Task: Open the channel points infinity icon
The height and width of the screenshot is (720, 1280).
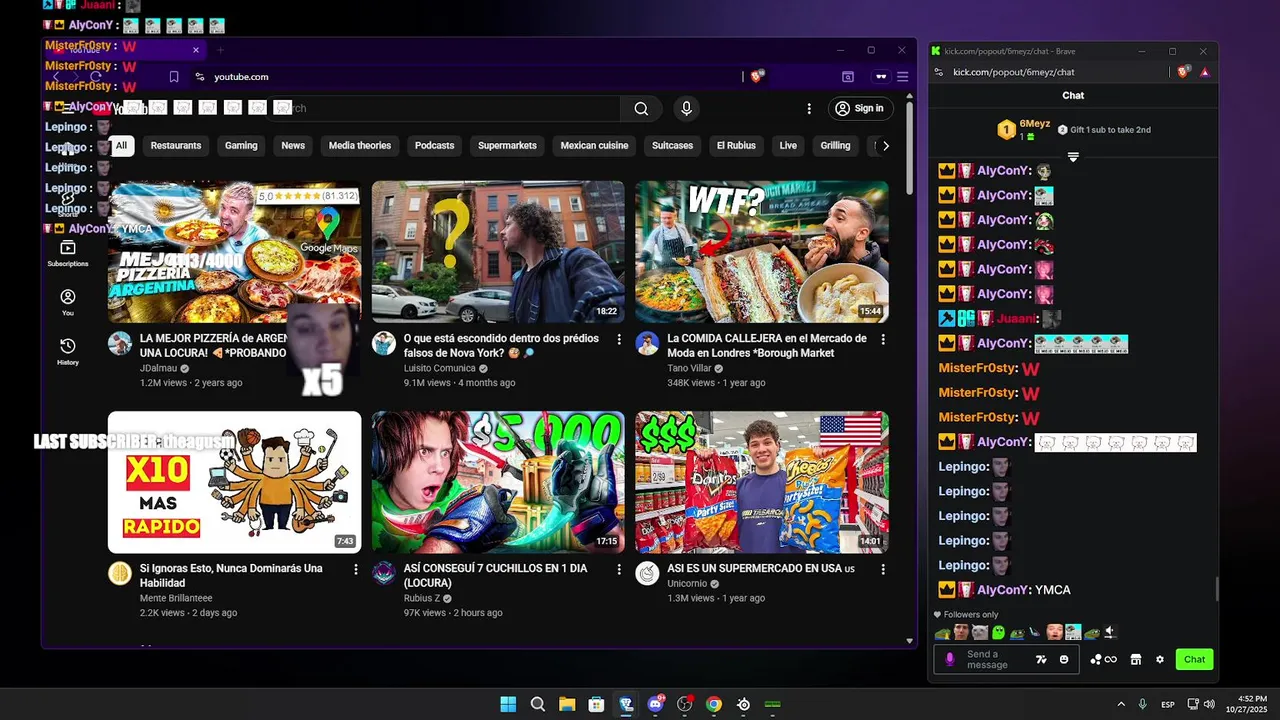Action: click(1104, 659)
